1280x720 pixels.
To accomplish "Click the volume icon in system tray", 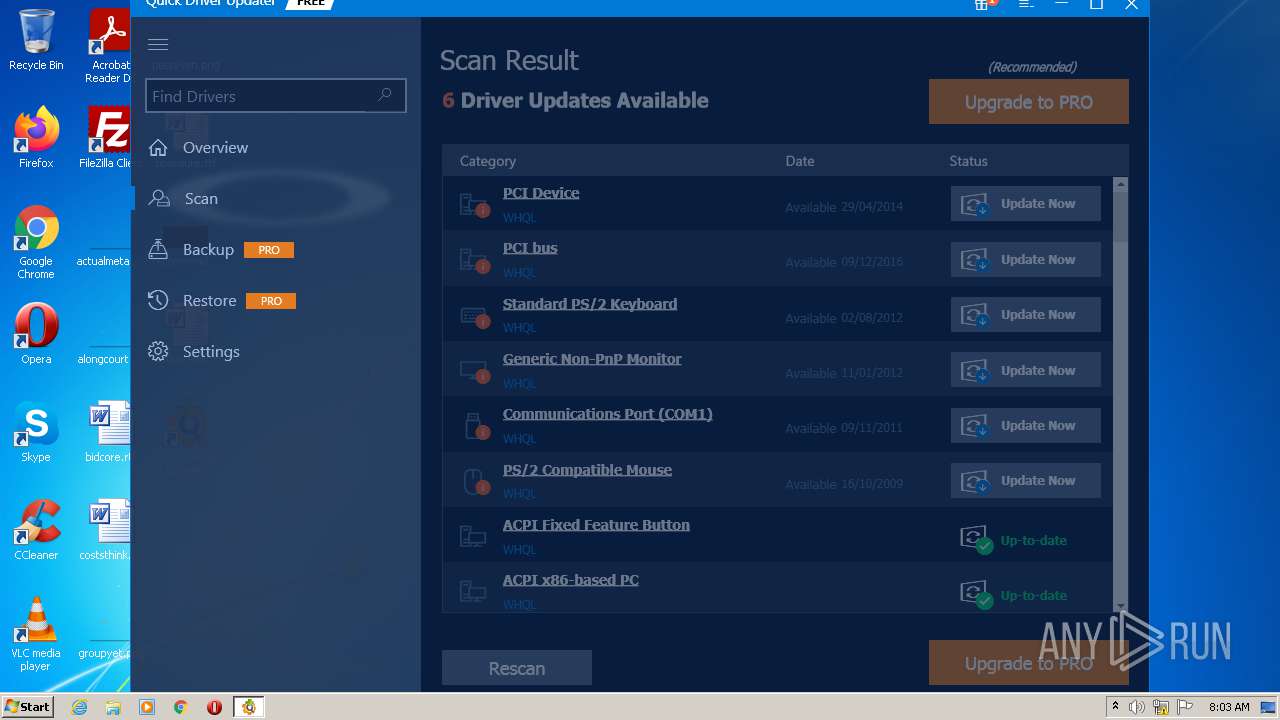I will coord(1137,707).
